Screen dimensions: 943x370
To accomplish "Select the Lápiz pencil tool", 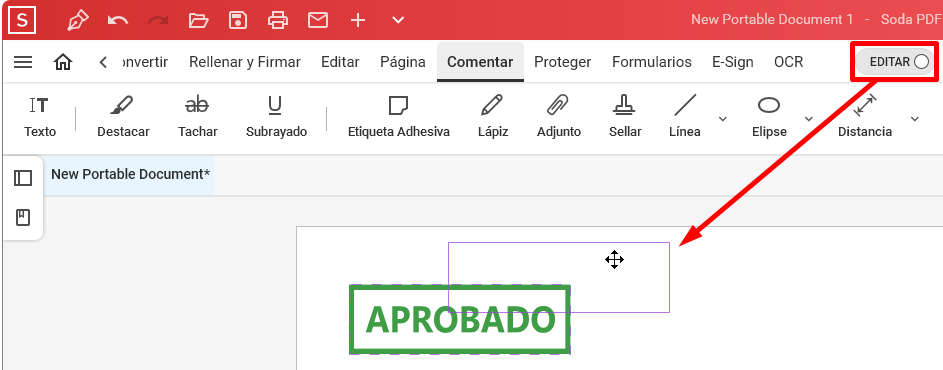I will (493, 117).
